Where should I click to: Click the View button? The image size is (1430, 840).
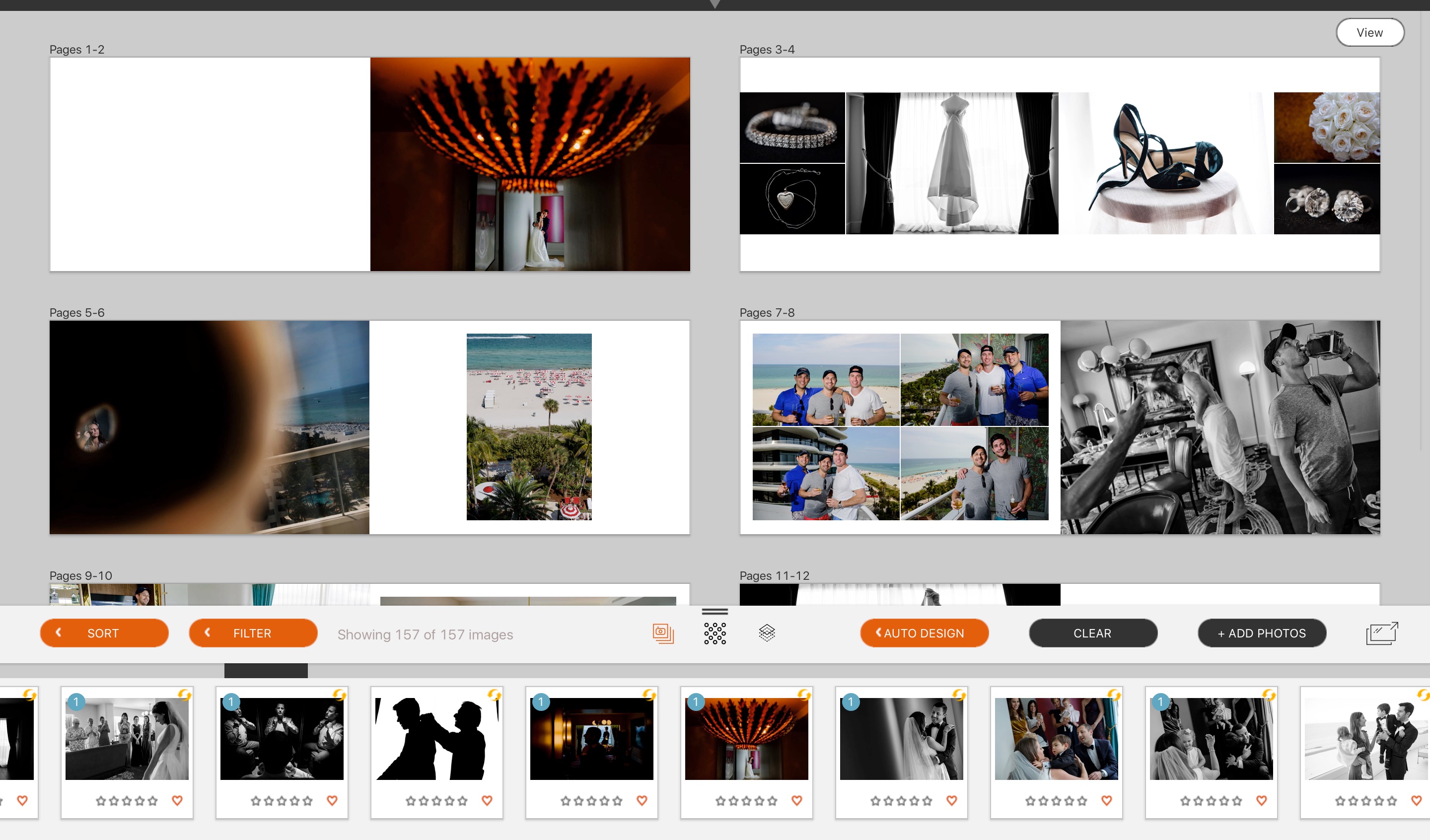coord(1370,32)
